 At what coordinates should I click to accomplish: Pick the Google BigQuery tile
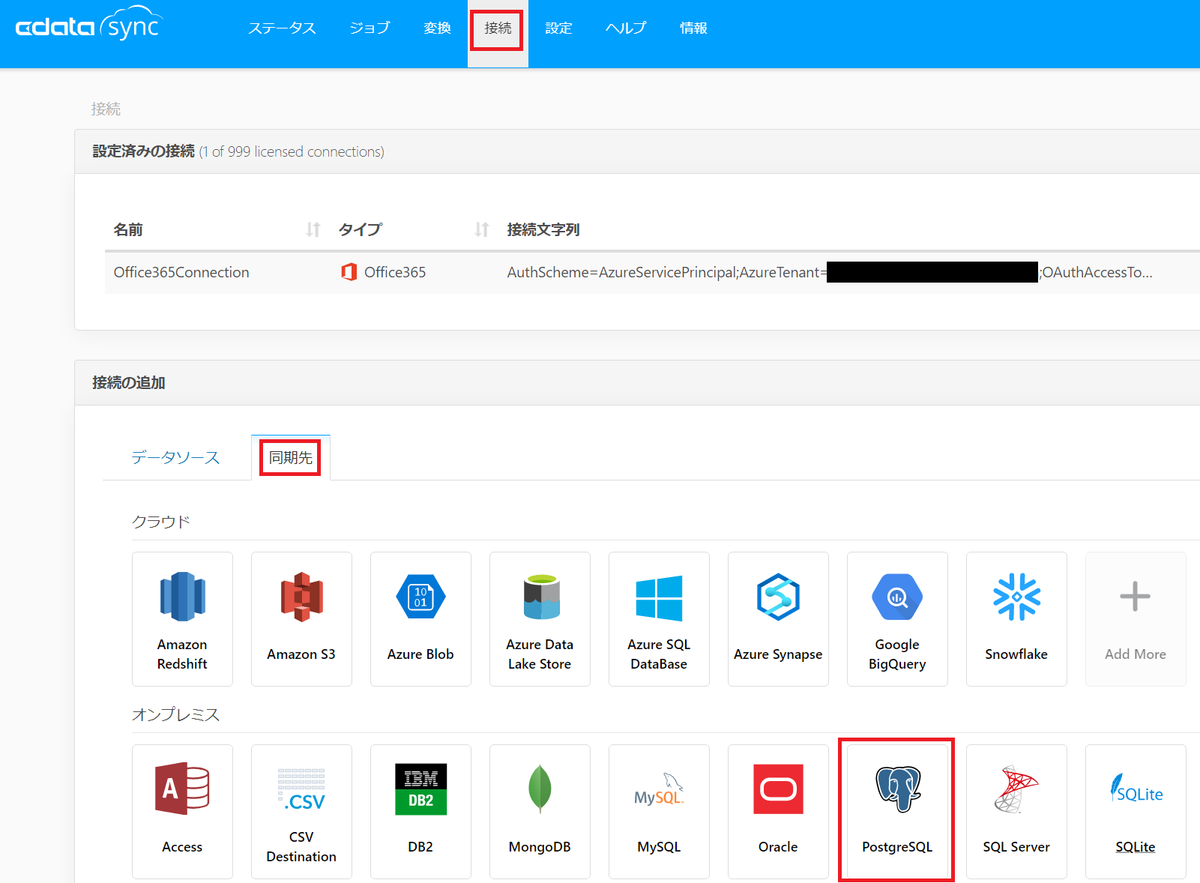(x=897, y=619)
